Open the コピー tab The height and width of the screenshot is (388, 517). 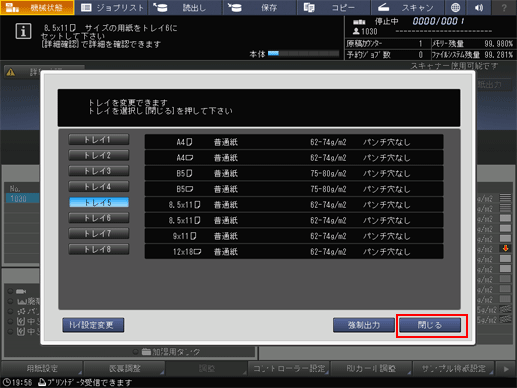pos(333,7)
